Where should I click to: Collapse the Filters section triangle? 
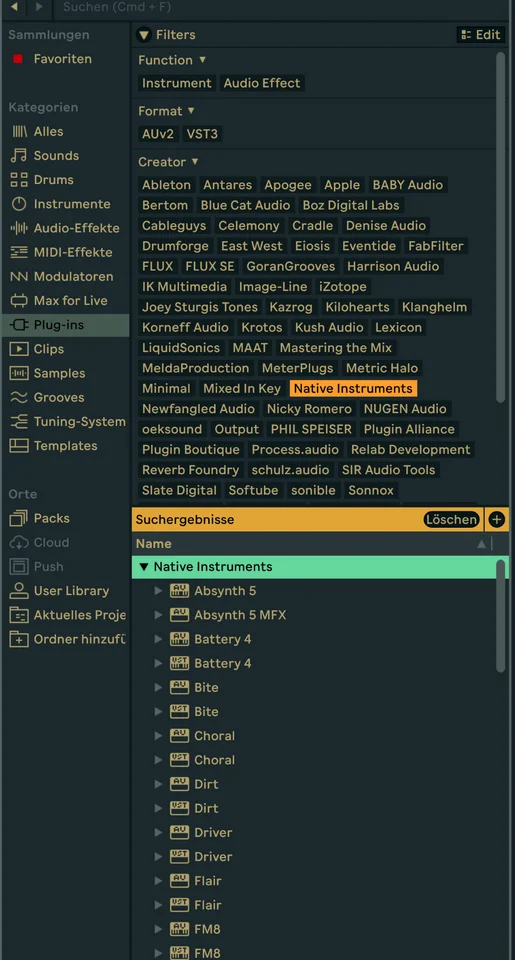[143, 35]
